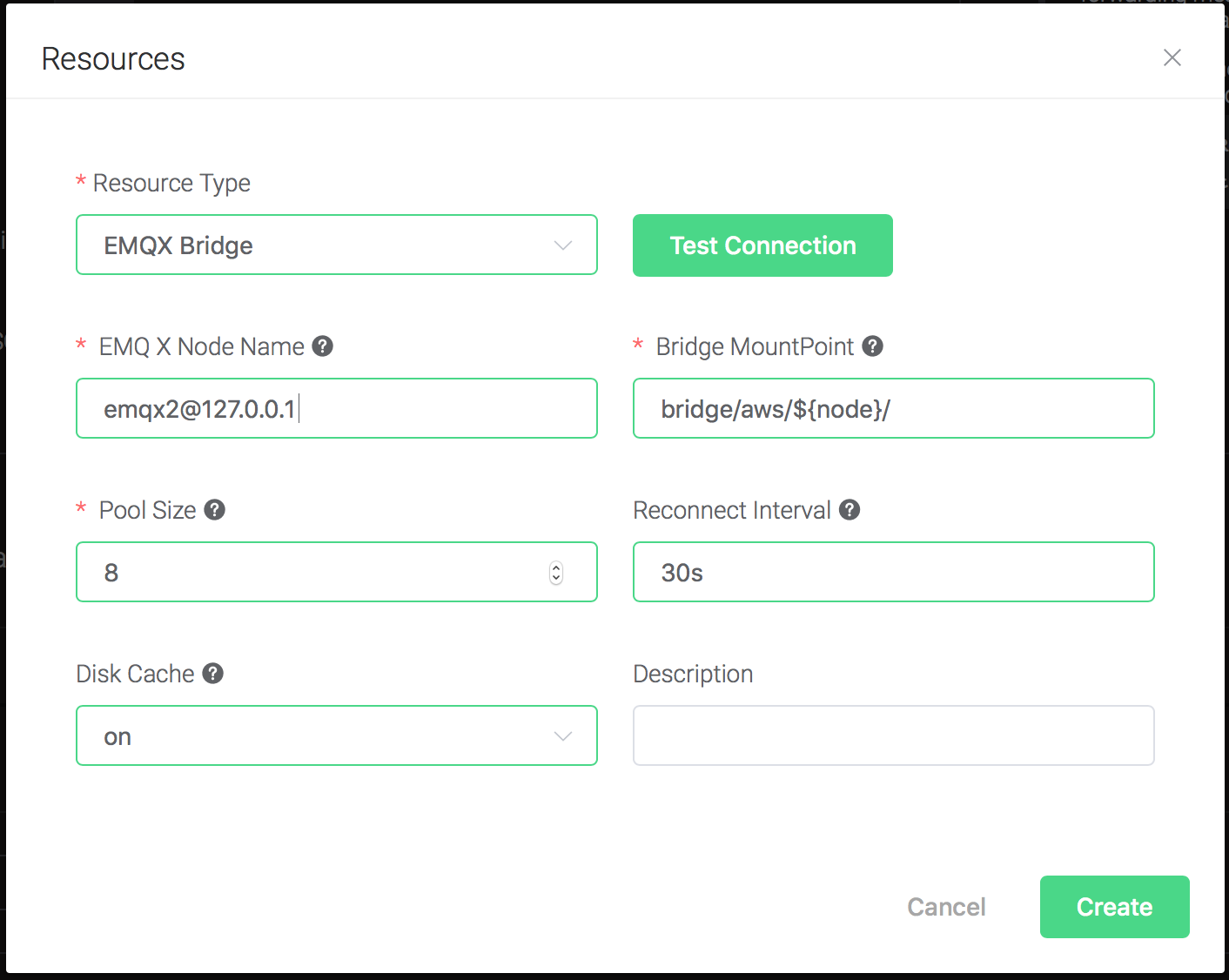
Task: Click the Test Connection button
Action: (762, 245)
